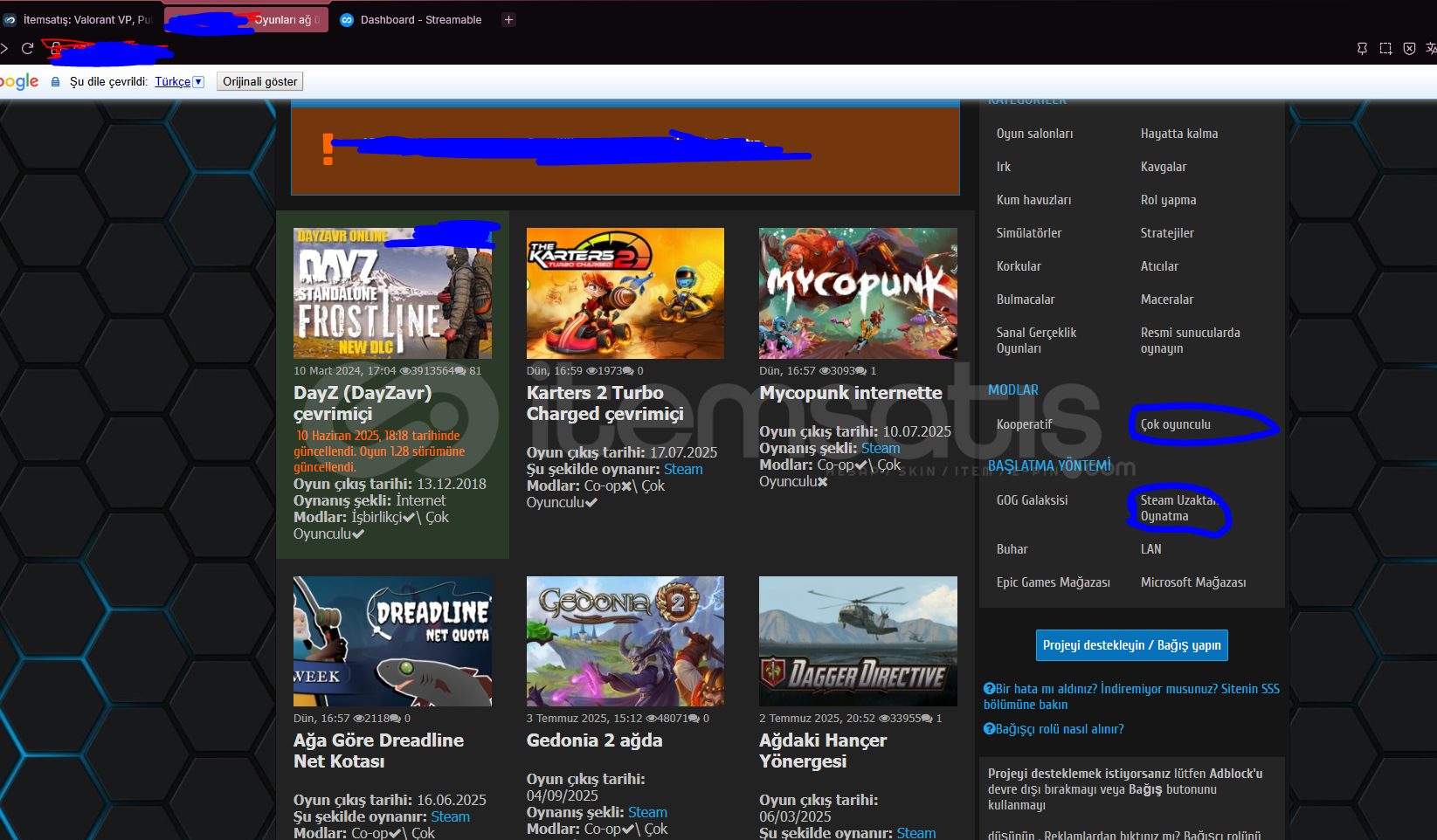Open Ağa Göre Dreadline Net Kotası title
The height and width of the screenshot is (840, 1437).
(x=378, y=751)
